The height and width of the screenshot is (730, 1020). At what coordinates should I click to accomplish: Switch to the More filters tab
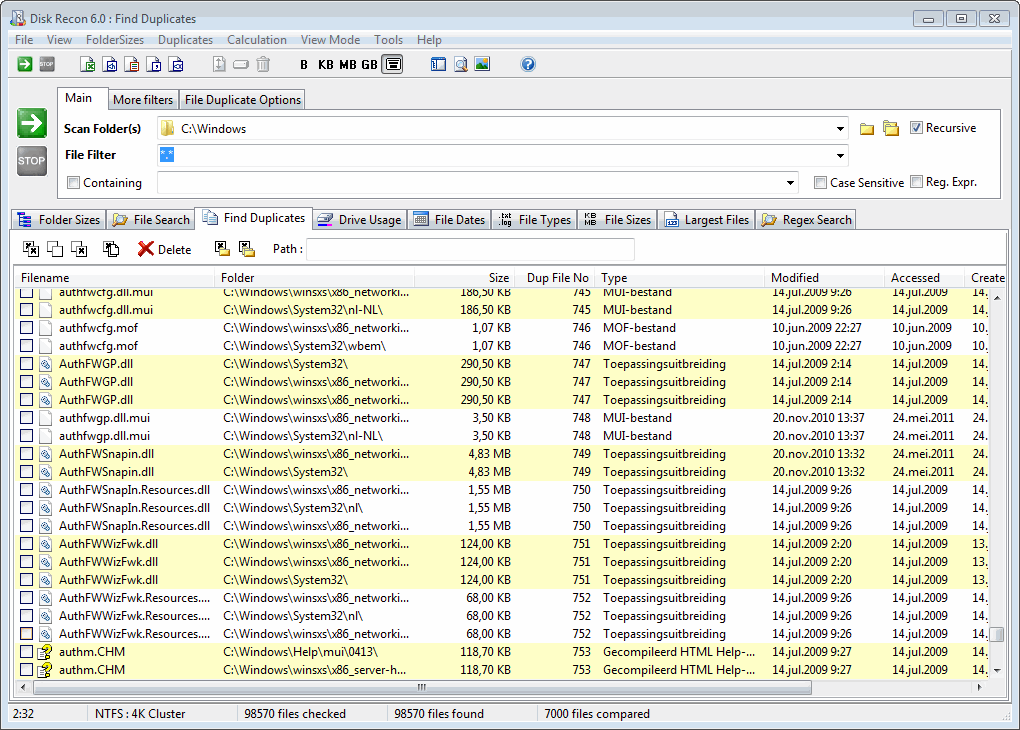pos(142,100)
